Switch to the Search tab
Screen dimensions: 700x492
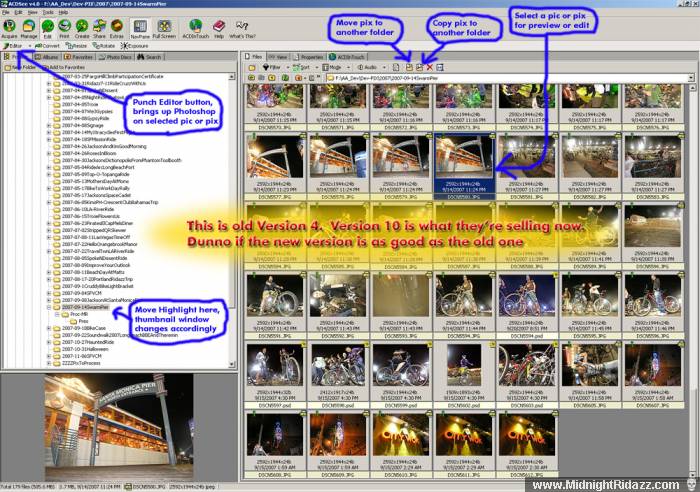[x=149, y=57]
